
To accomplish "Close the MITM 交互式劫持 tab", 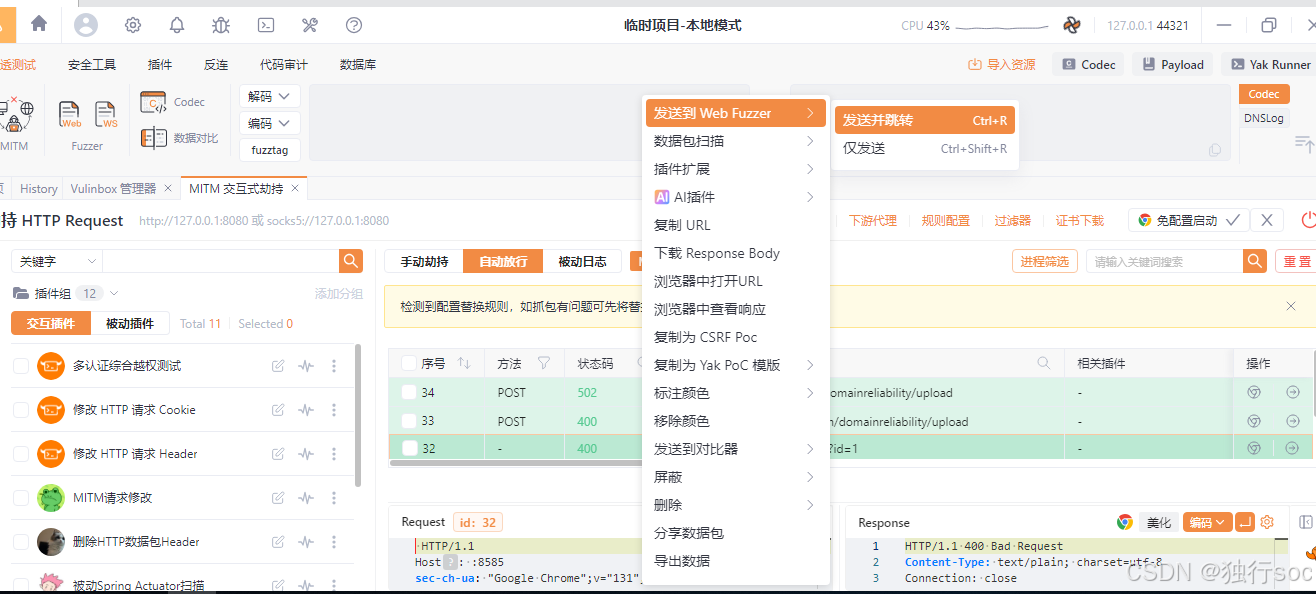I will (295, 188).
